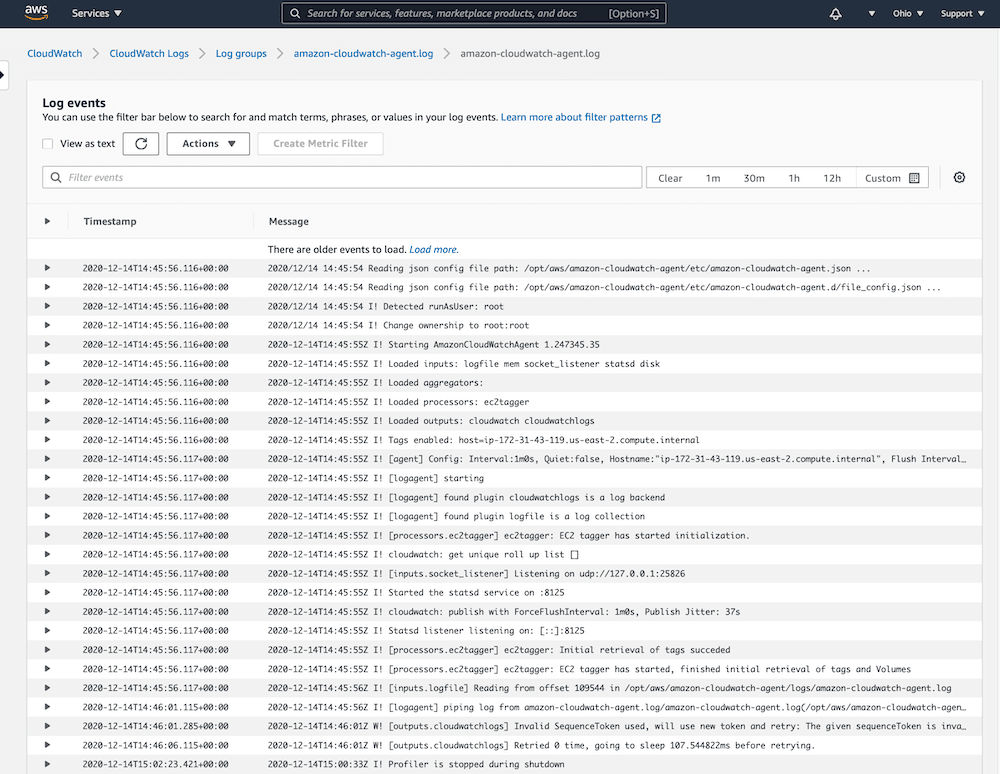
Task: Open the Services menu
Action: tap(97, 14)
